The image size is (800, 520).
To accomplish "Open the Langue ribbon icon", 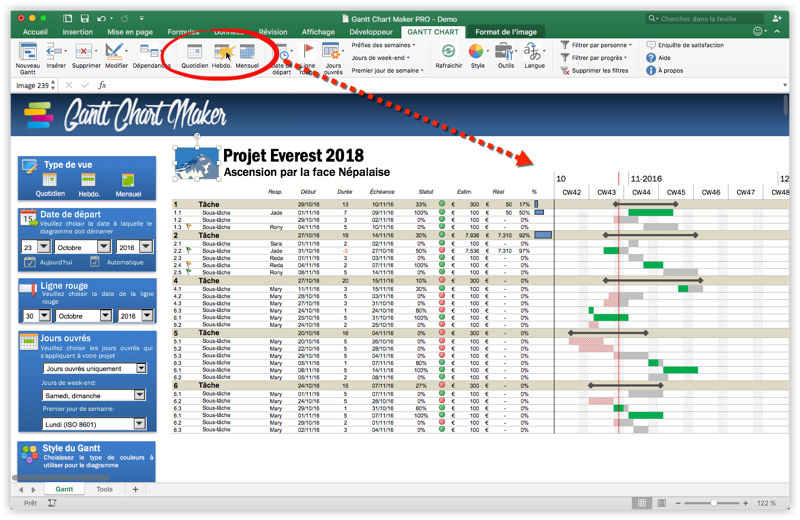I will [532, 52].
